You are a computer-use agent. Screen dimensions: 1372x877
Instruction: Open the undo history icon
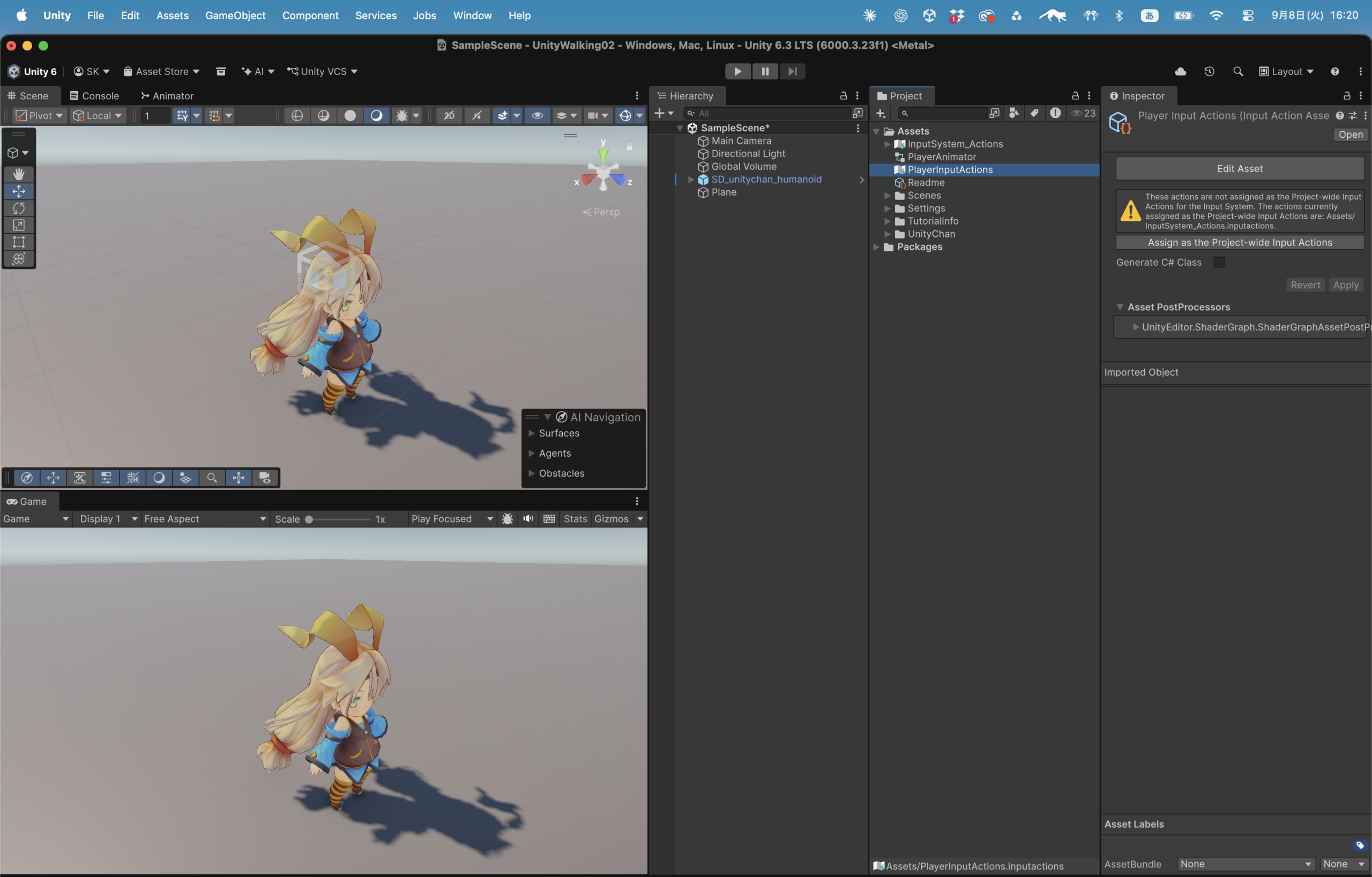pyautogui.click(x=1209, y=71)
